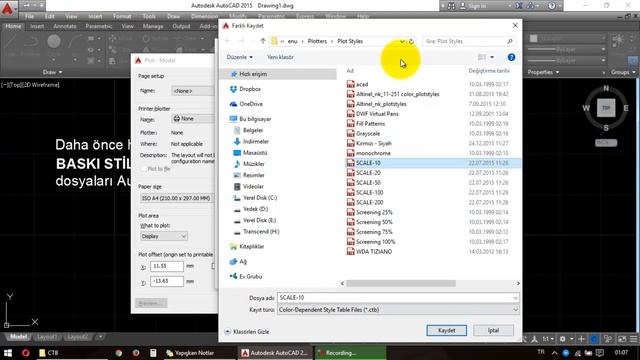
Task: Open the Home ribbon tab
Action: tap(13, 26)
